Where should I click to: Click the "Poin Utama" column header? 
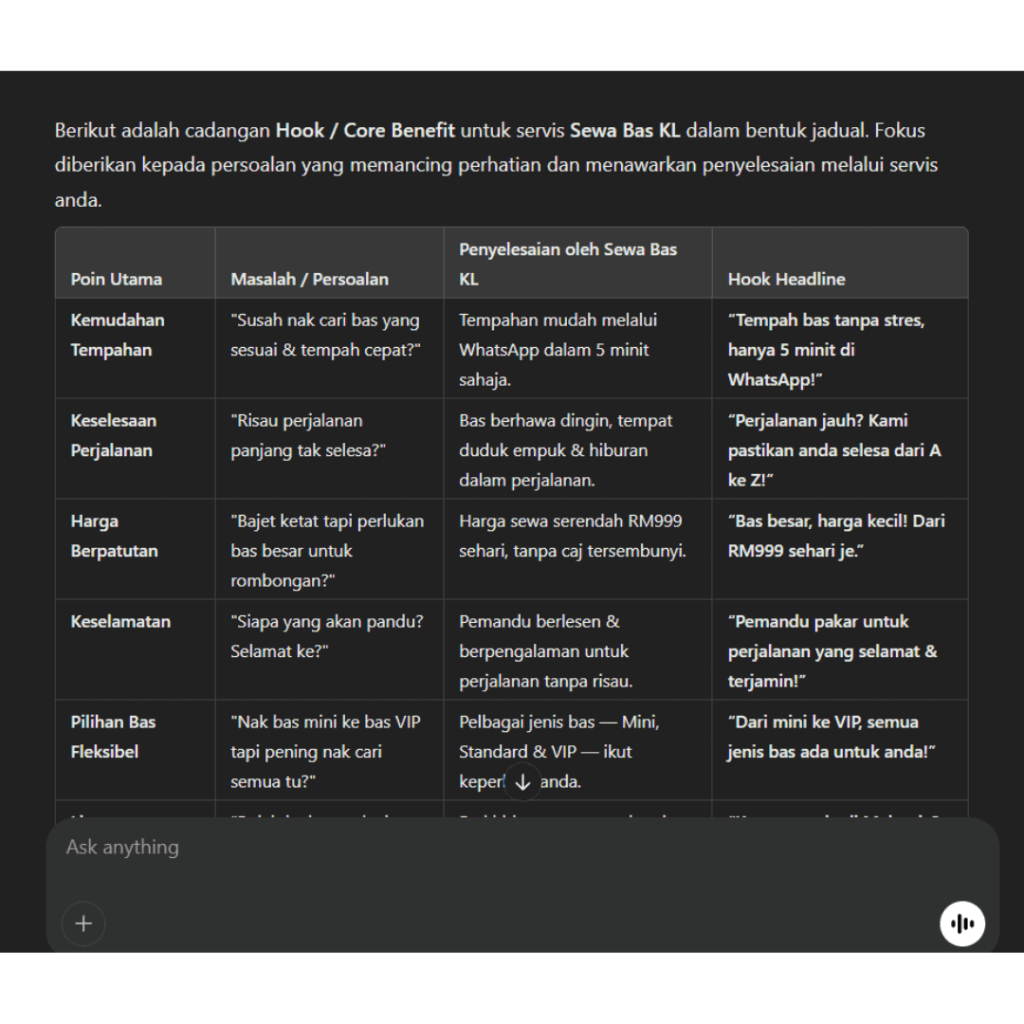[116, 279]
